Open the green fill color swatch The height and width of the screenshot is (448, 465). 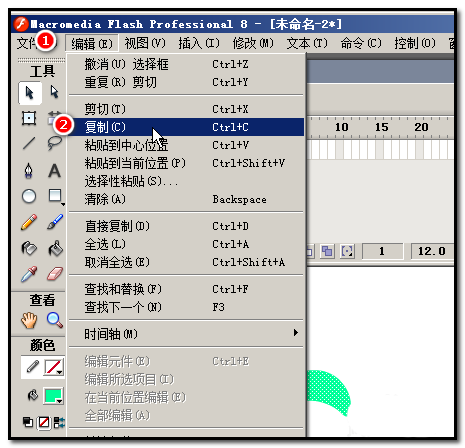point(53,396)
